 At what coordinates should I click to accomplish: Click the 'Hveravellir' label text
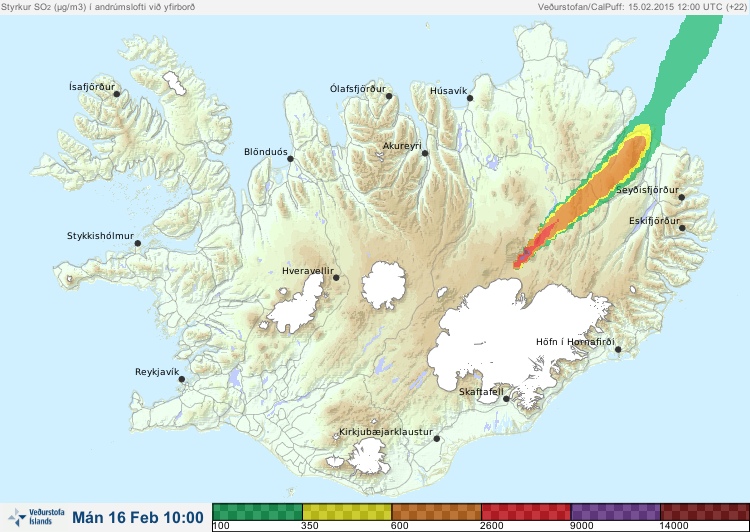click(x=308, y=271)
